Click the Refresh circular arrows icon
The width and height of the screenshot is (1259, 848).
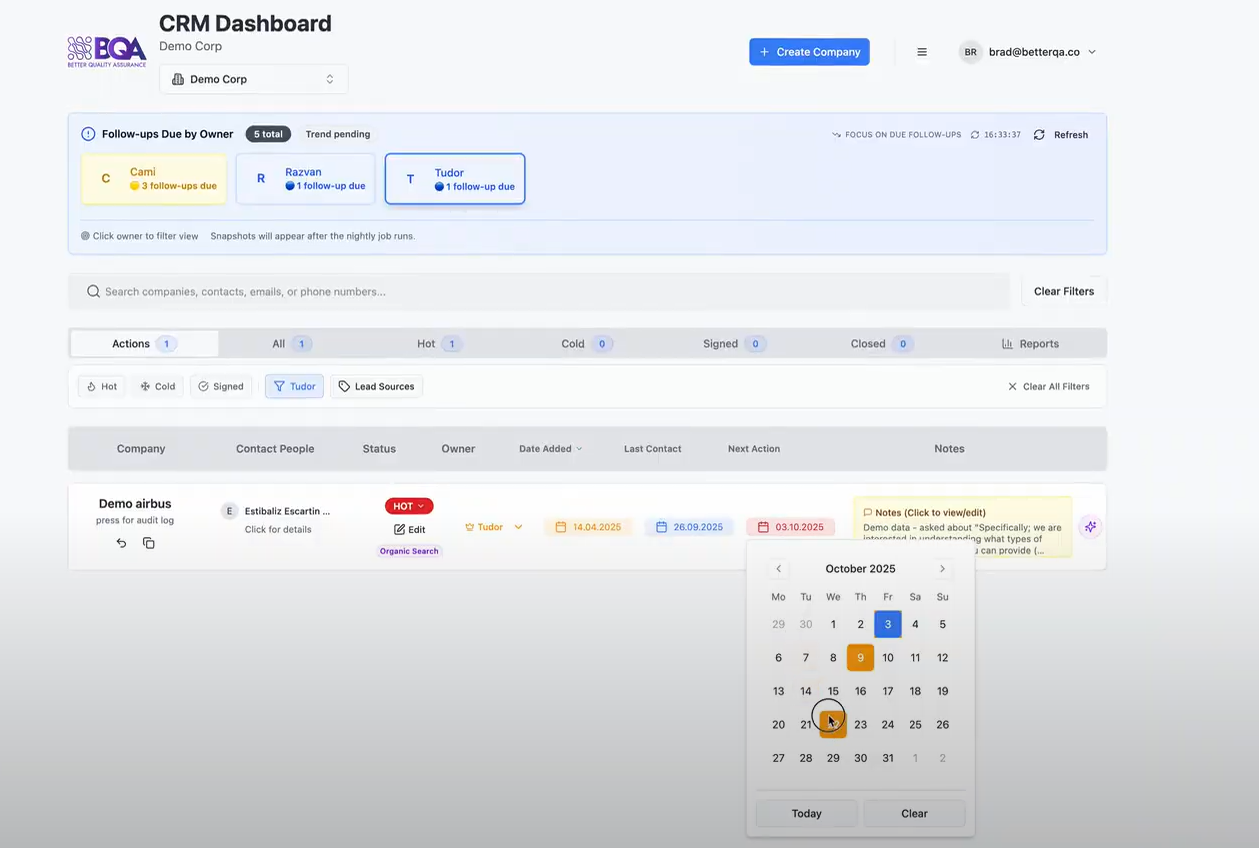click(x=1040, y=134)
